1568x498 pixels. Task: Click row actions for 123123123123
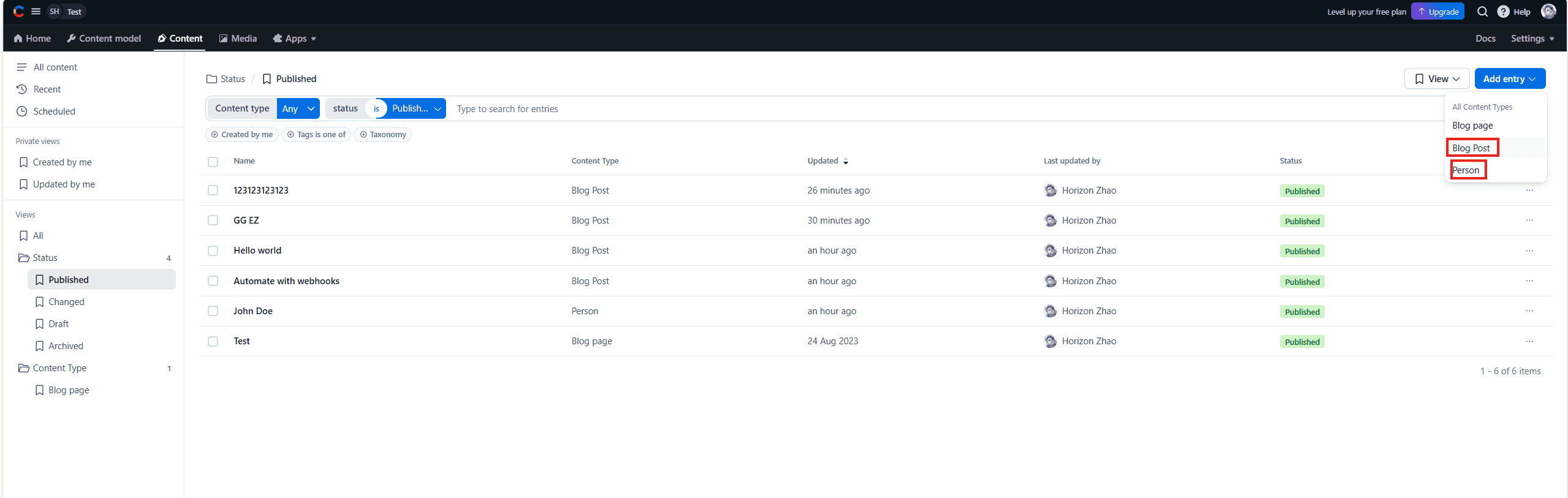pyautogui.click(x=1529, y=191)
